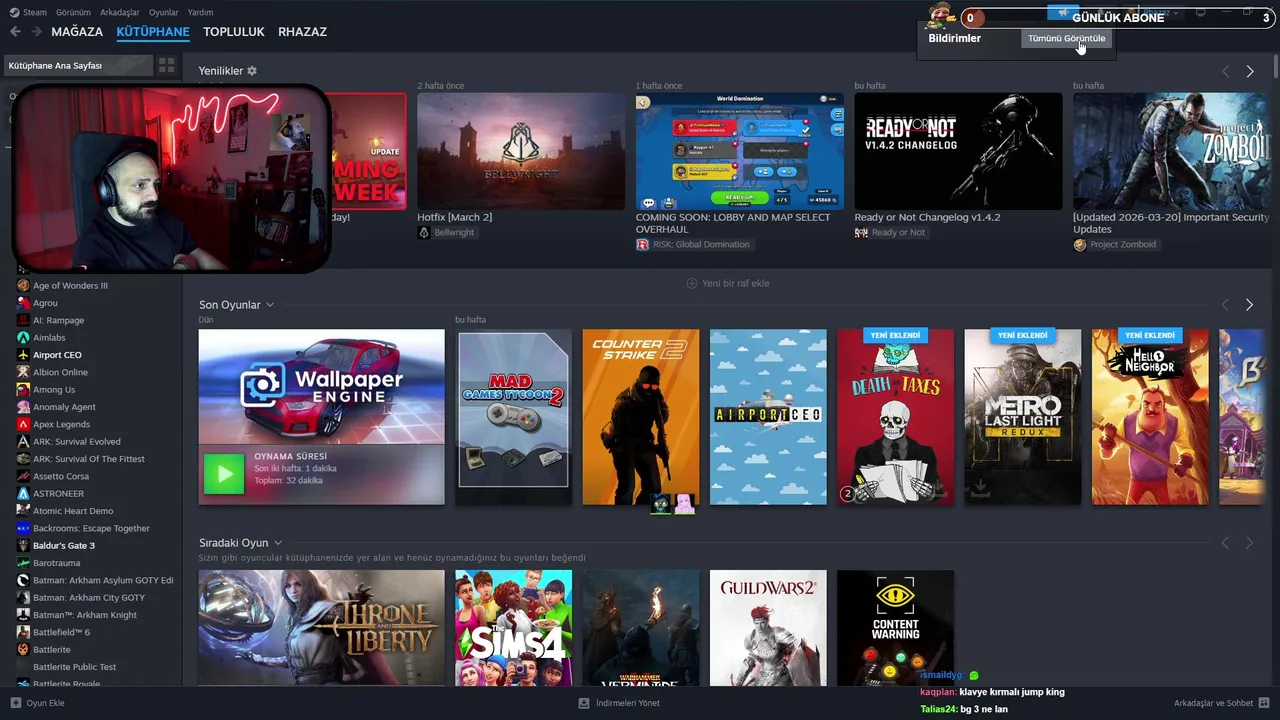Click the download icon on Metro Last Light
Image resolution: width=1280 pixels, height=720 pixels.
point(981,487)
